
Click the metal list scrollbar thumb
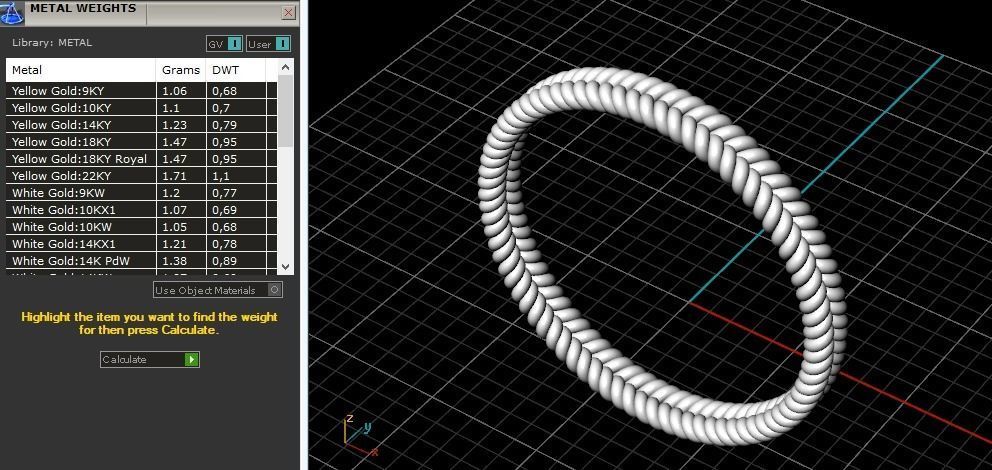pyautogui.click(x=285, y=110)
